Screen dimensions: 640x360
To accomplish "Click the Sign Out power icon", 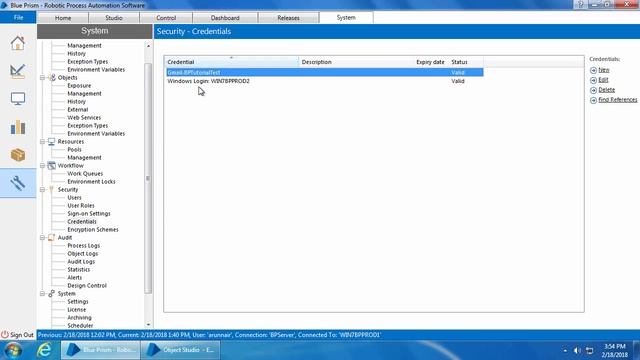I will click(x=4, y=335).
